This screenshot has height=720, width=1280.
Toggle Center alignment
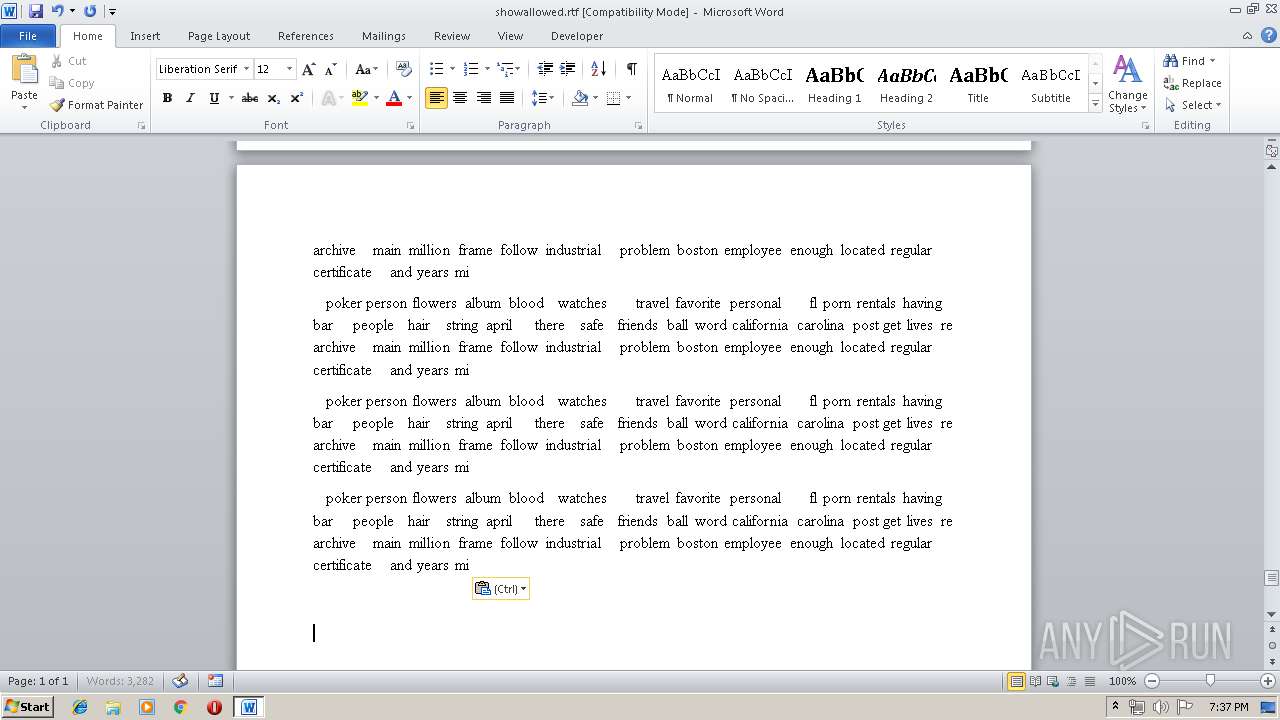click(460, 98)
